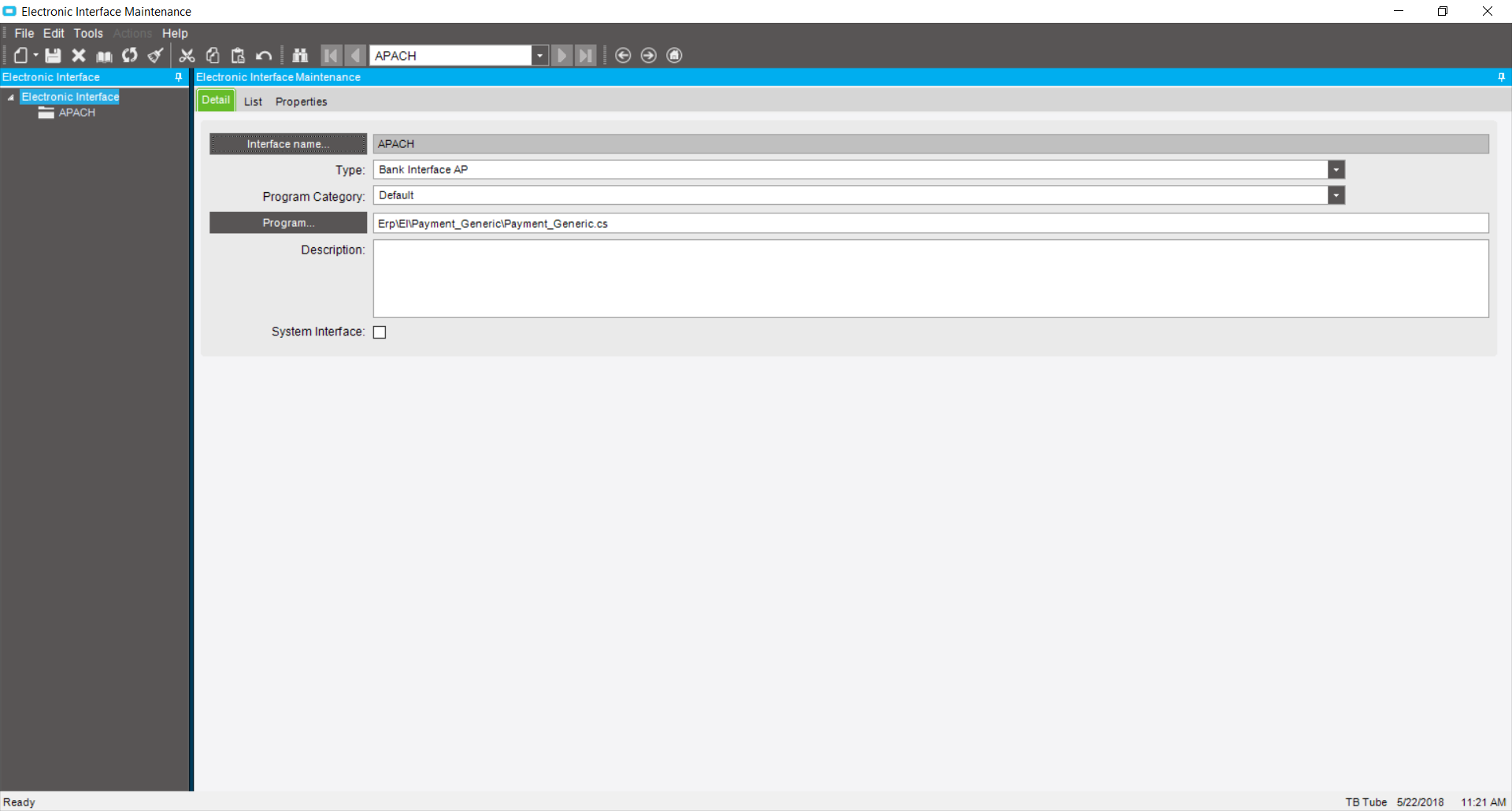Click the application icon in title bar

tap(9, 11)
